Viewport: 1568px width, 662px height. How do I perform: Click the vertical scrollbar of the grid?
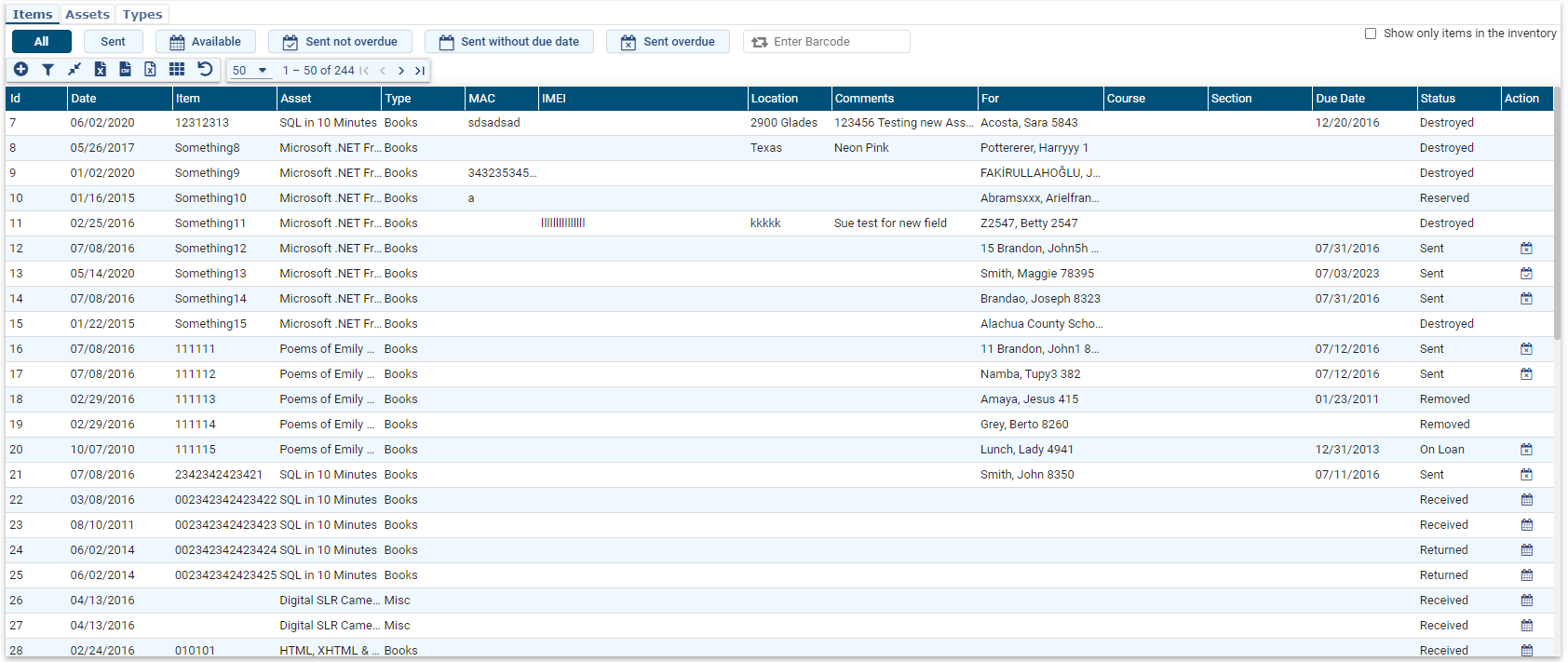(1558, 279)
